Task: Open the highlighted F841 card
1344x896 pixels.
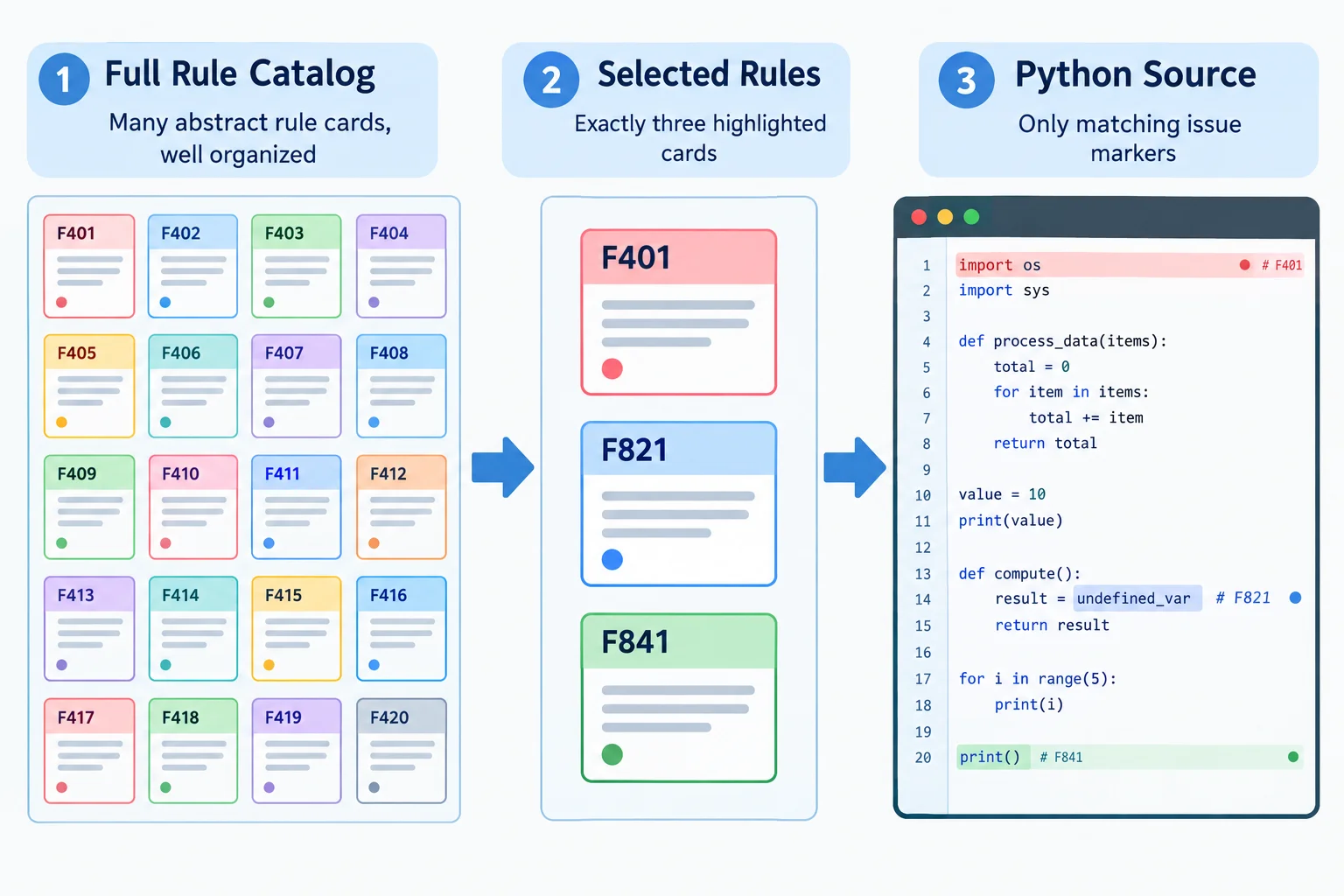Action: coord(679,697)
